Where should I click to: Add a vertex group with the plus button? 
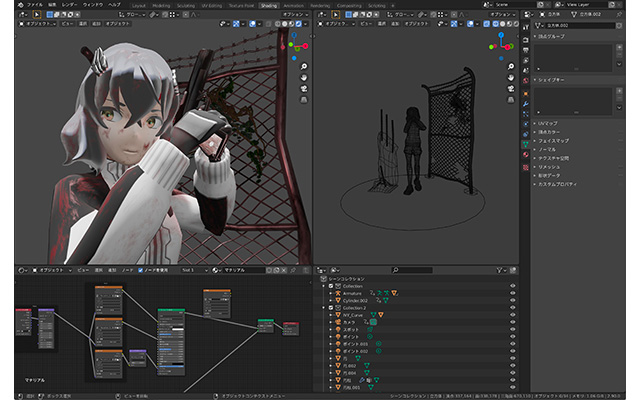[619, 47]
